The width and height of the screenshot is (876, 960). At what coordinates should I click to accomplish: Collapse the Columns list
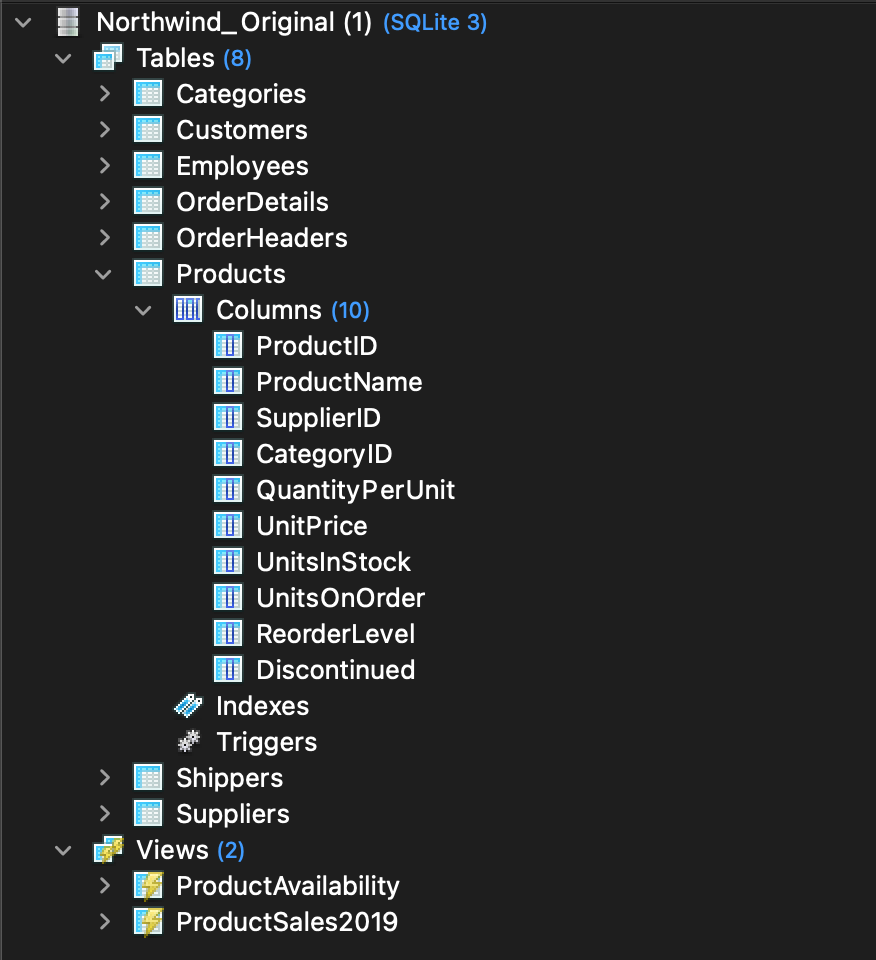143,309
